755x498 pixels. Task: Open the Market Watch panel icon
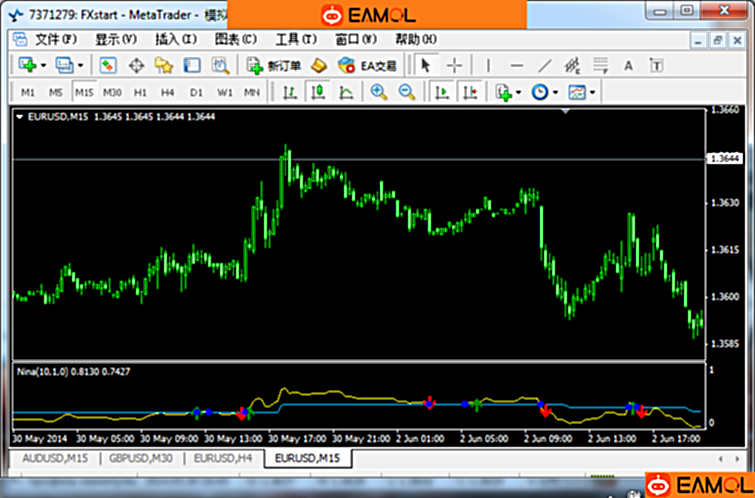click(x=107, y=65)
